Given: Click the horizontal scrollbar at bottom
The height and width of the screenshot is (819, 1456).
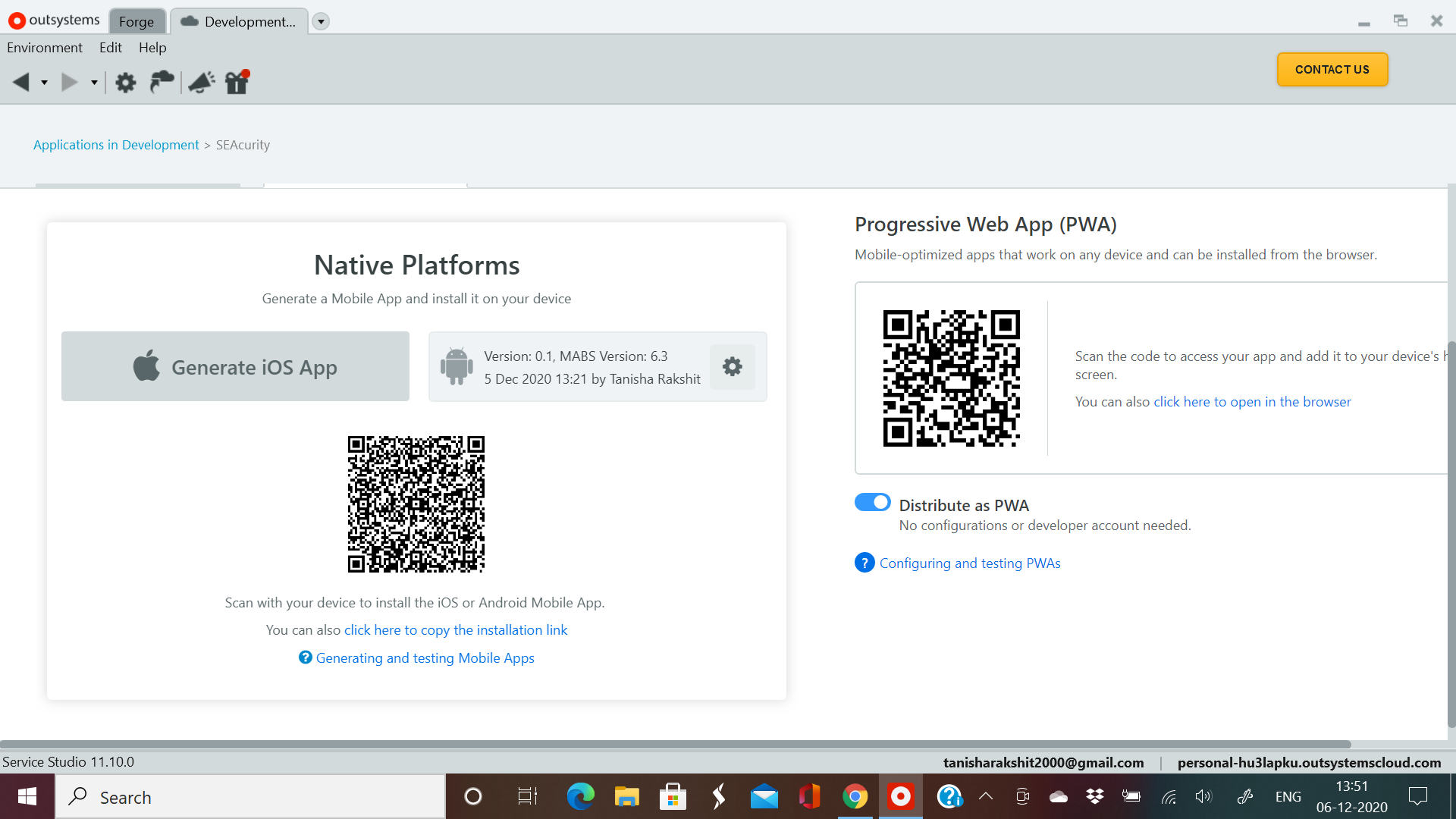Looking at the screenshot, I should pyautogui.click(x=675, y=745).
